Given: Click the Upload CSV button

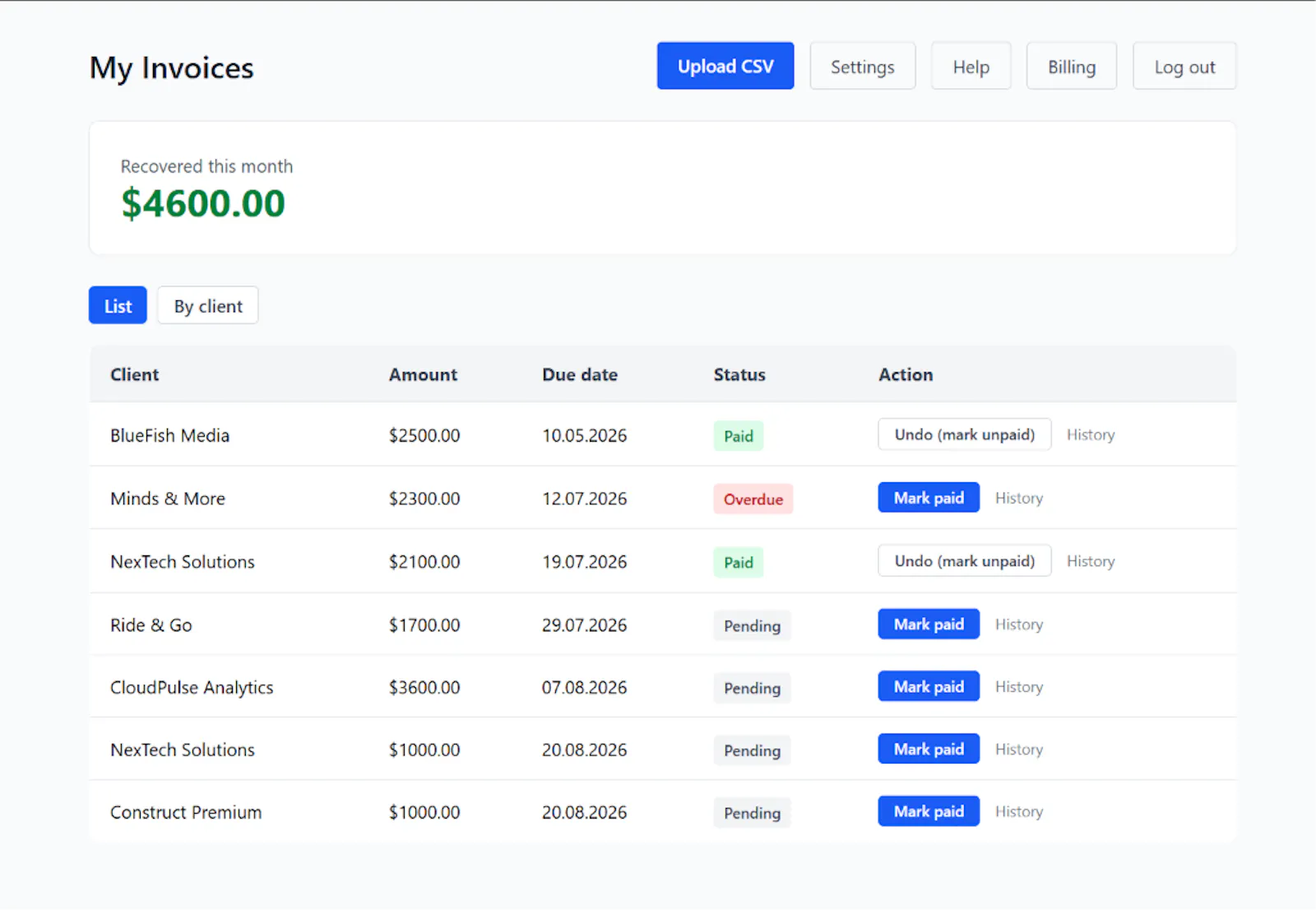Looking at the screenshot, I should (x=725, y=66).
